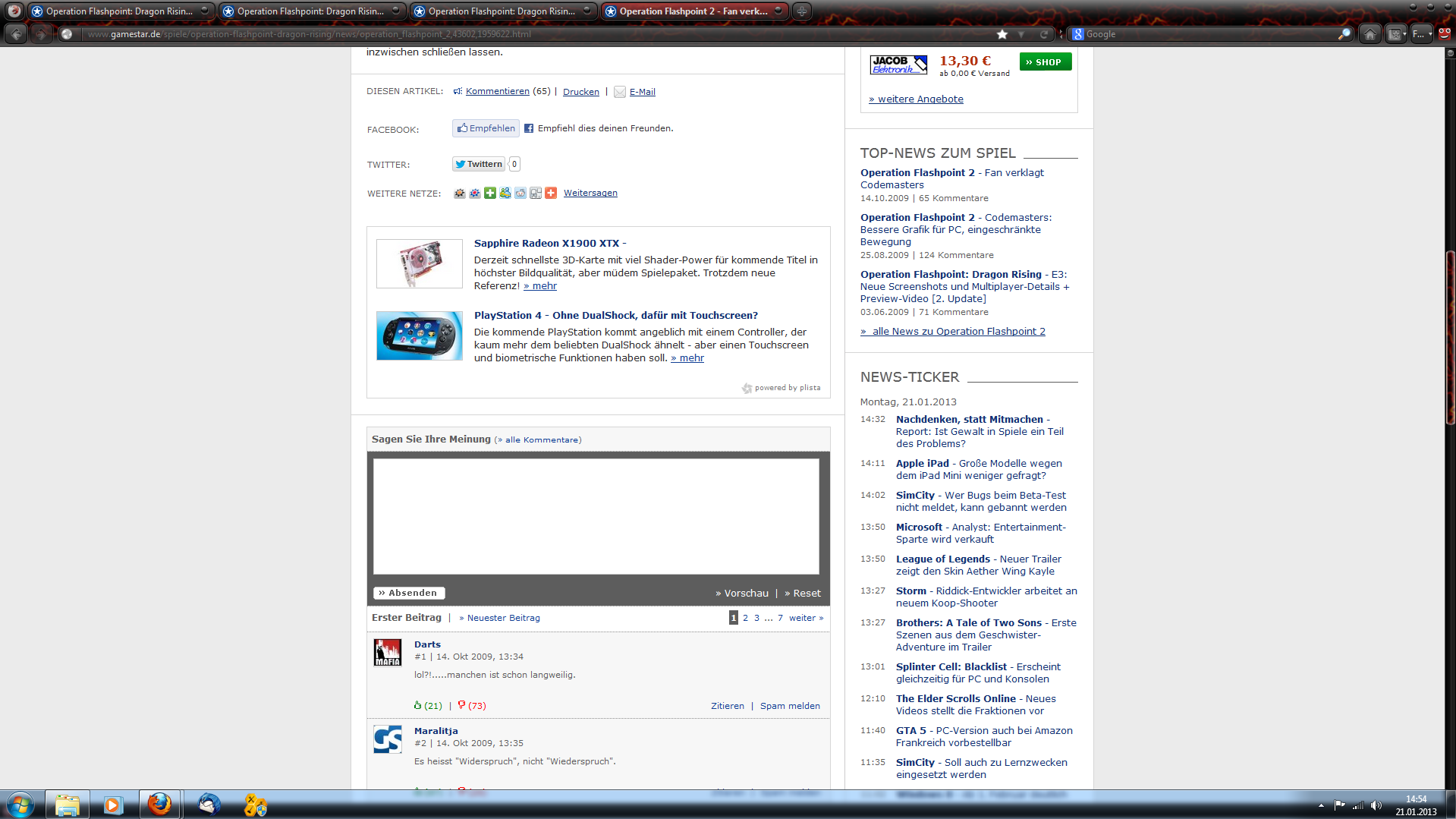Viewport: 1456px width, 819px height.
Task: Go to comment page 7
Action: point(780,618)
